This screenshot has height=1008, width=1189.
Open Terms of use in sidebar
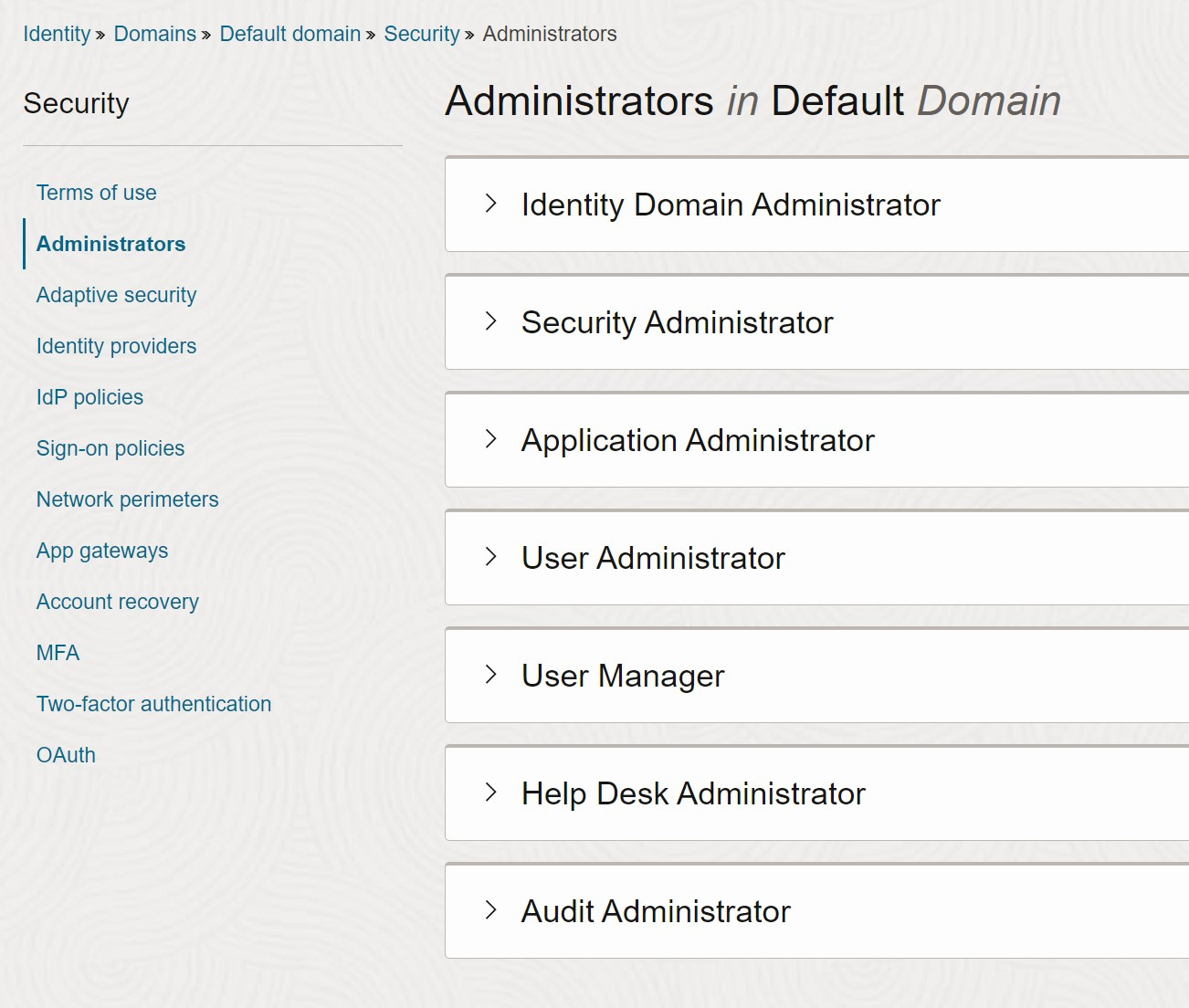click(97, 193)
